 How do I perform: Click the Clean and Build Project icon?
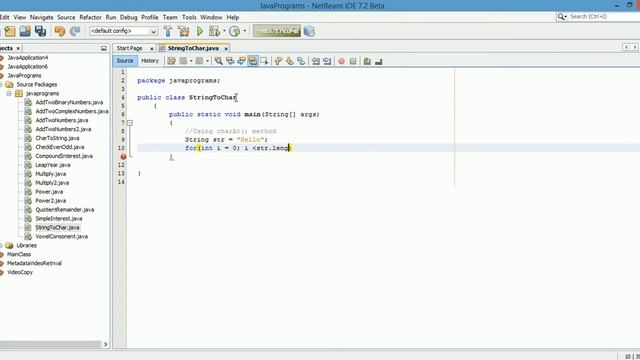184,31
